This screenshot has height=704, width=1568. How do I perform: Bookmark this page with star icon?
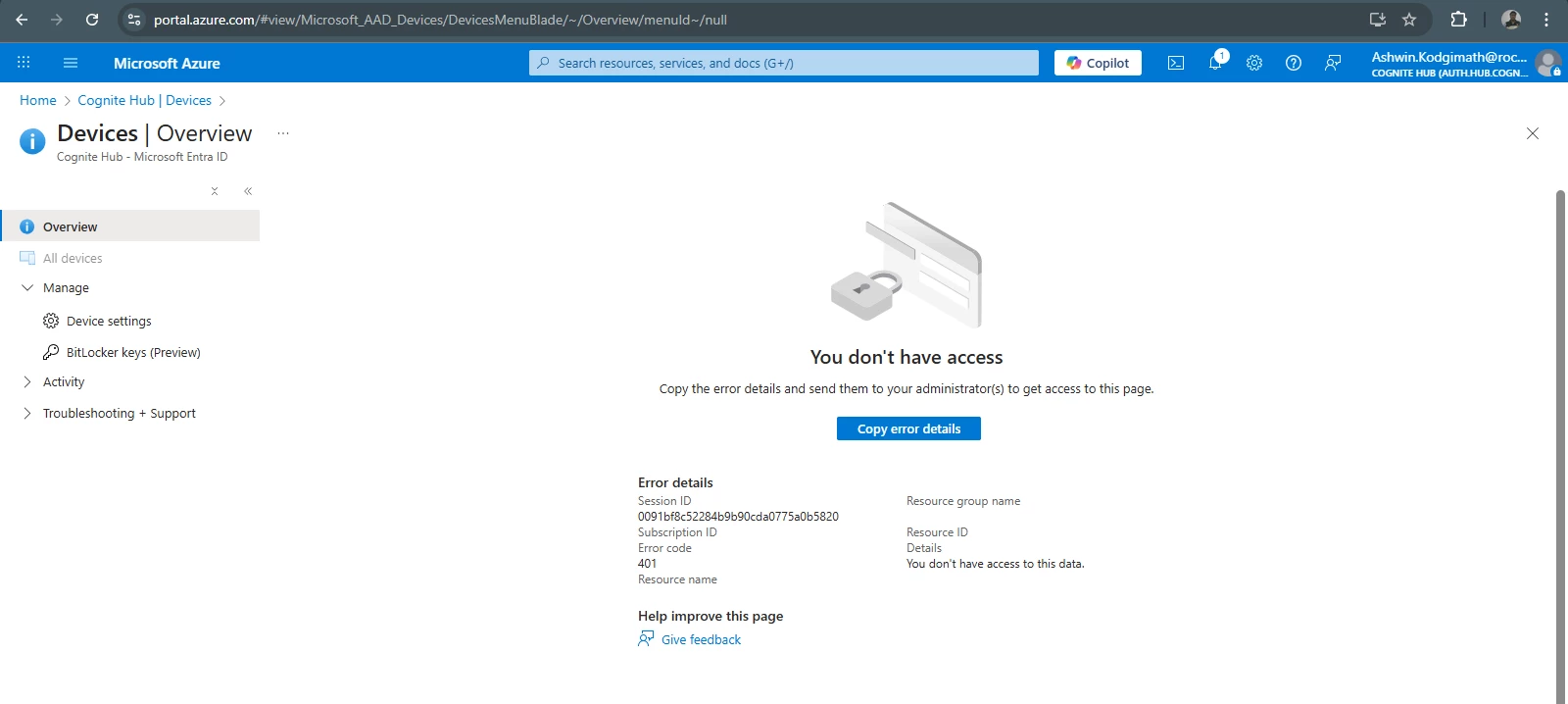(x=1409, y=20)
